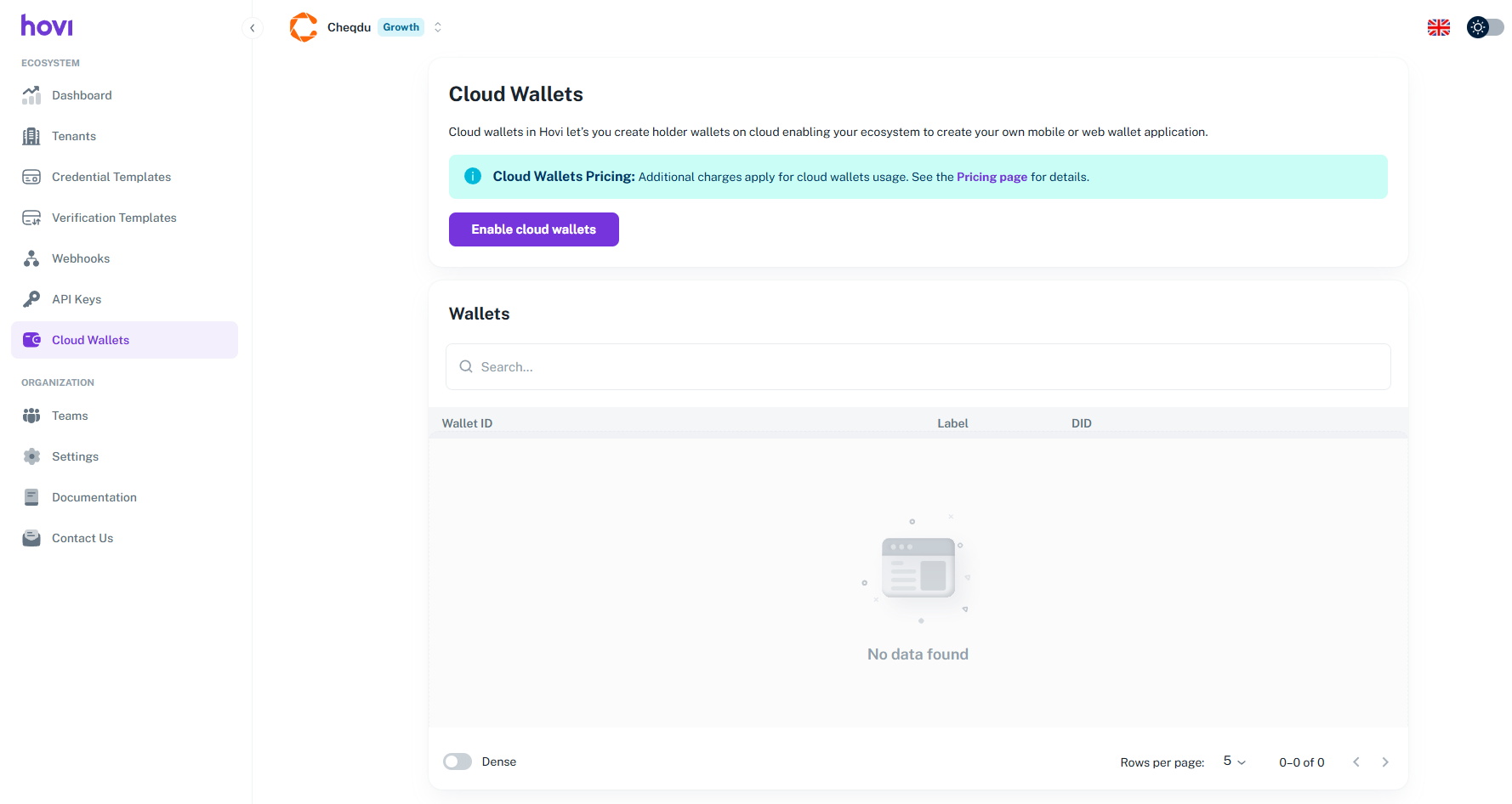This screenshot has width=1512, height=804.
Task: Click the Hovi logo
Action: click(x=47, y=26)
